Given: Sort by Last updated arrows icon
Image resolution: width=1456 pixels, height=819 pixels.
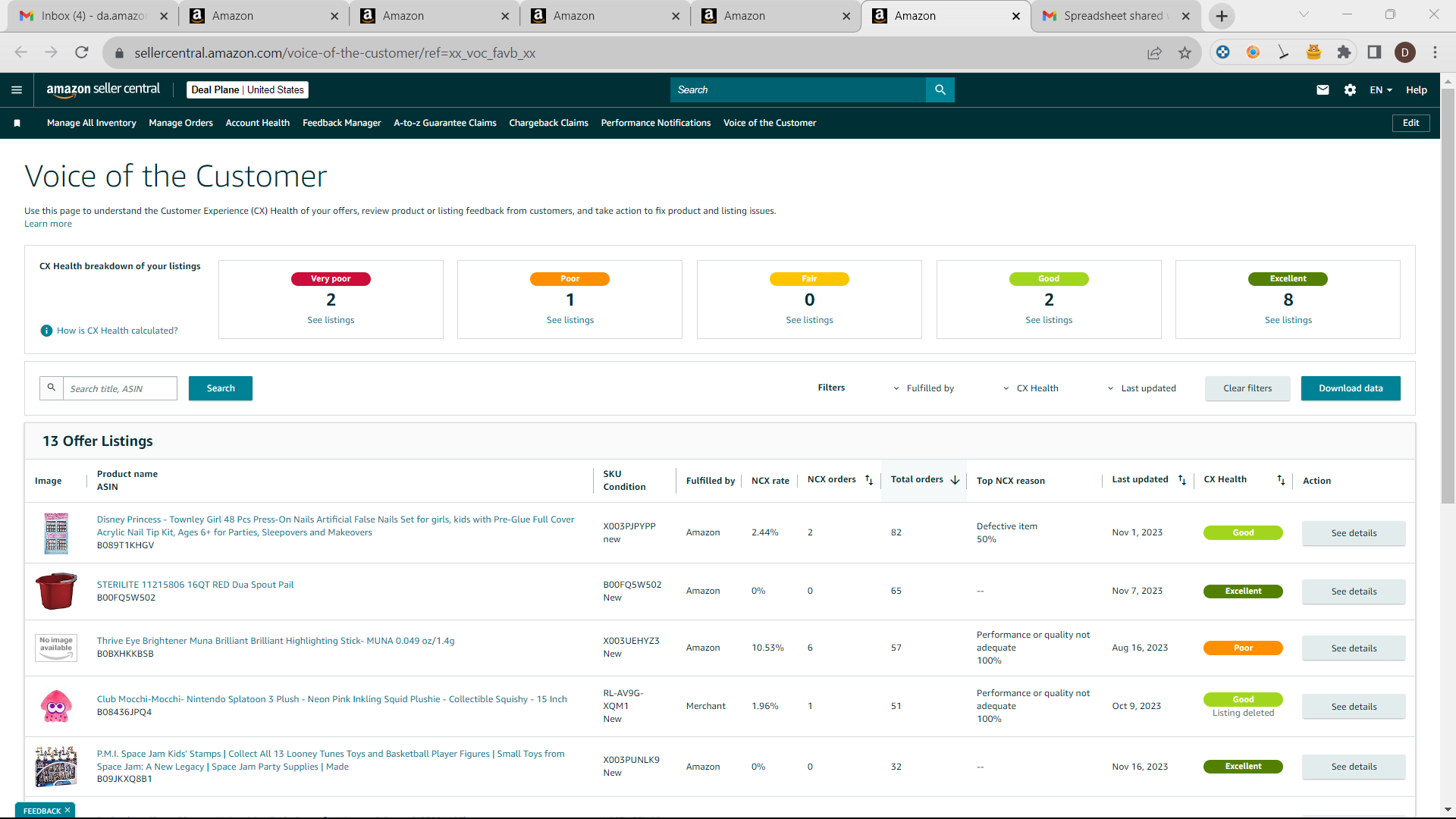Looking at the screenshot, I should click(x=1181, y=480).
